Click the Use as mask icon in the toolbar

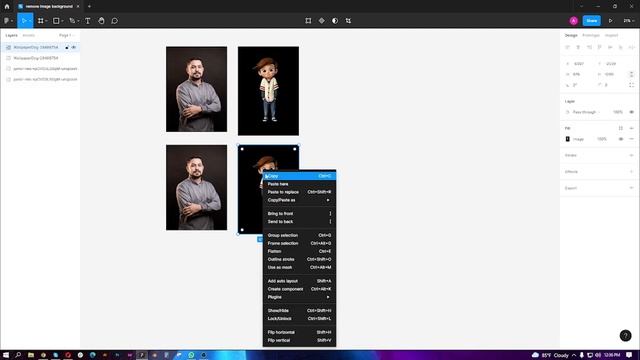point(335,20)
